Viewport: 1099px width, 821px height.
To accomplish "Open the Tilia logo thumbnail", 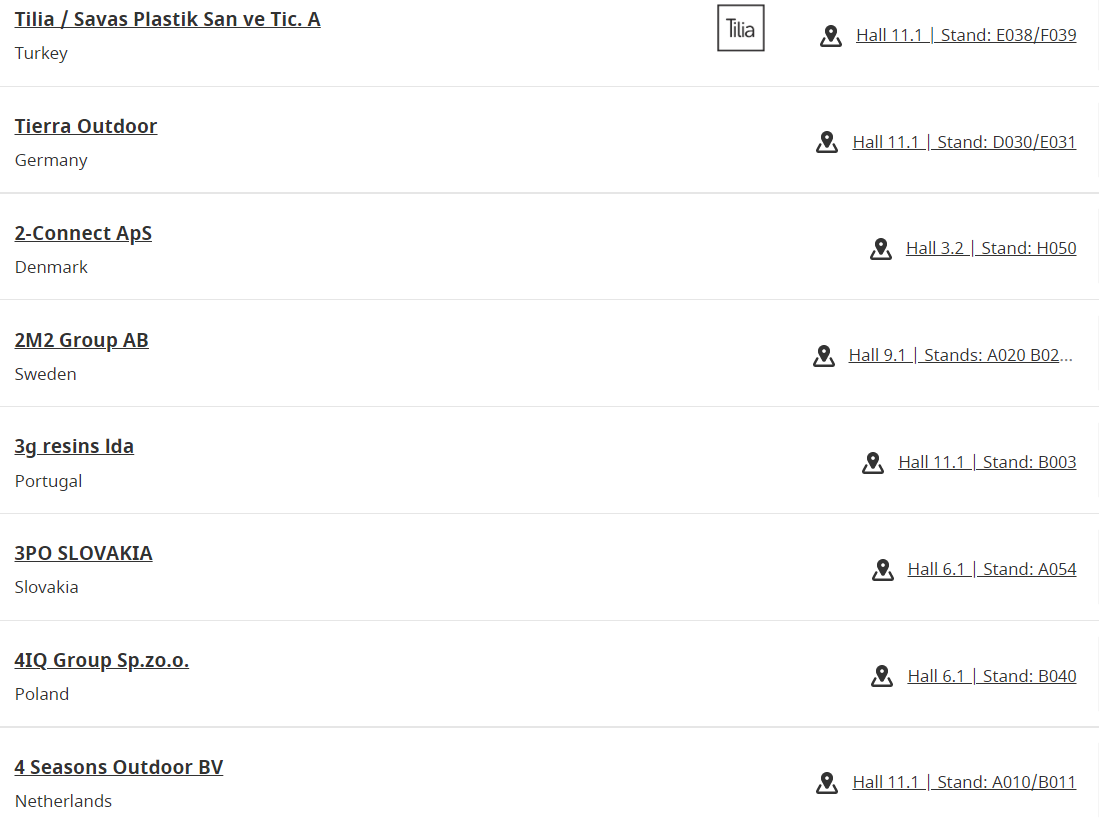I will click(x=741, y=28).
